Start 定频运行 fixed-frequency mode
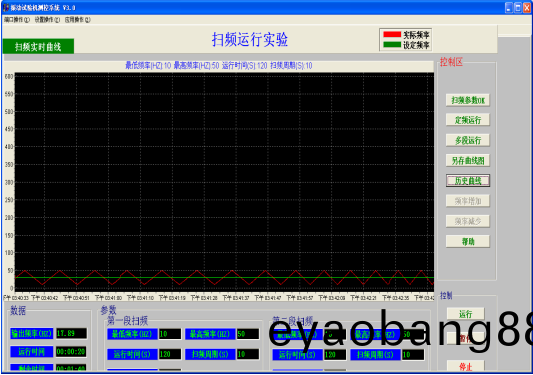This screenshot has height=375, width=533. pyautogui.click(x=468, y=120)
